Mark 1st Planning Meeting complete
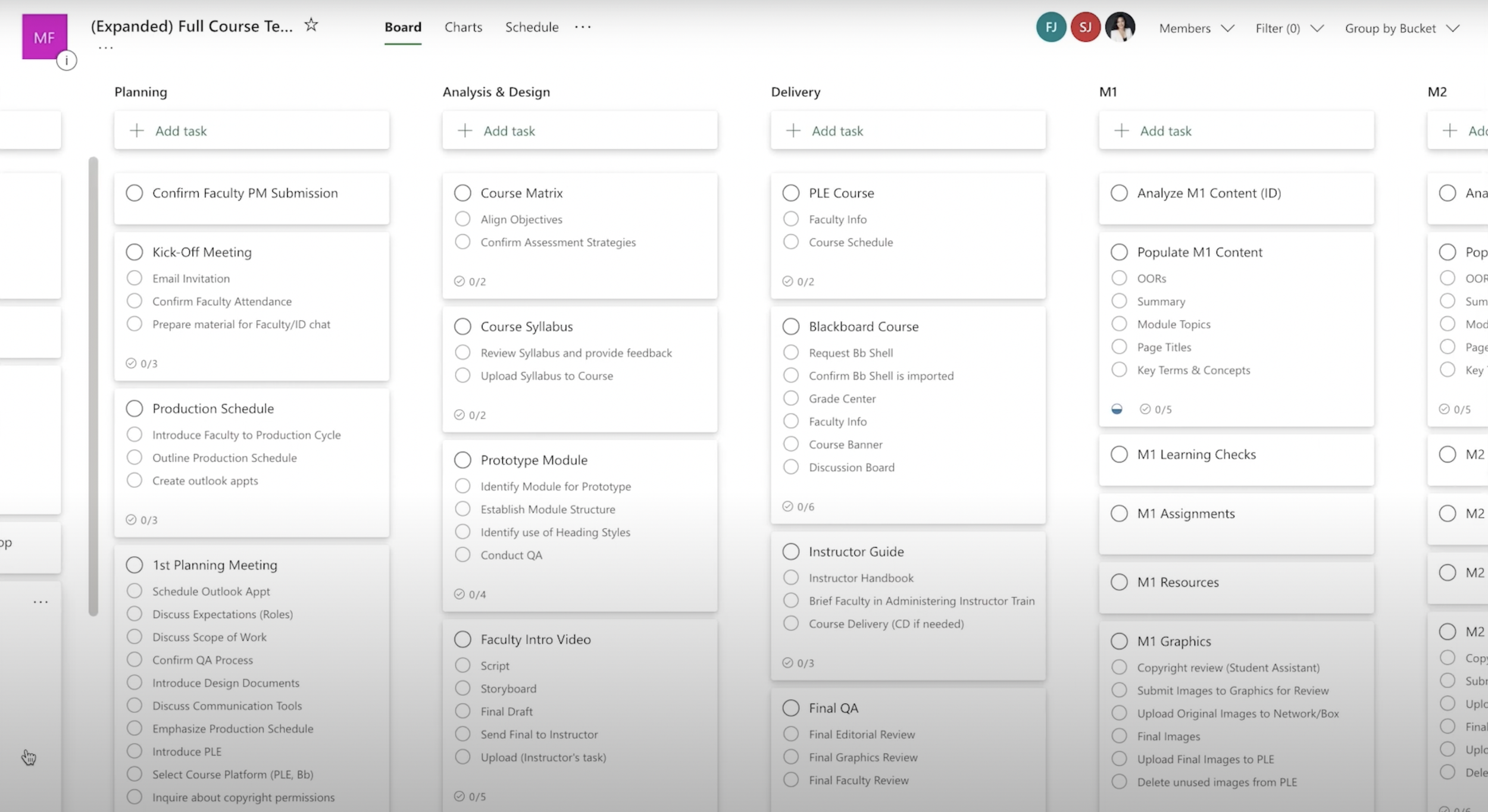 click(135, 565)
